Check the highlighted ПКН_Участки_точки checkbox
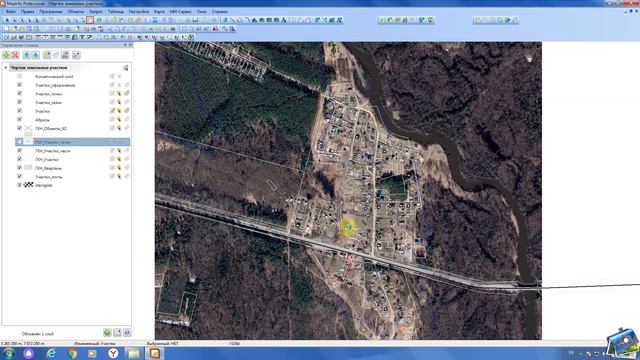This screenshot has width=640, height=360. (x=19, y=142)
